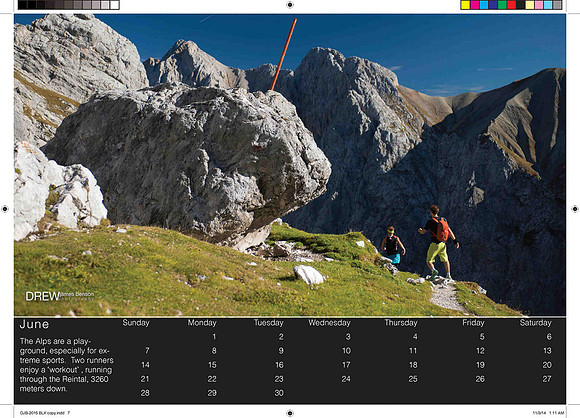The height and width of the screenshot is (418, 580).
Task: Click the left edge registration mark
Action: pos(5,209)
